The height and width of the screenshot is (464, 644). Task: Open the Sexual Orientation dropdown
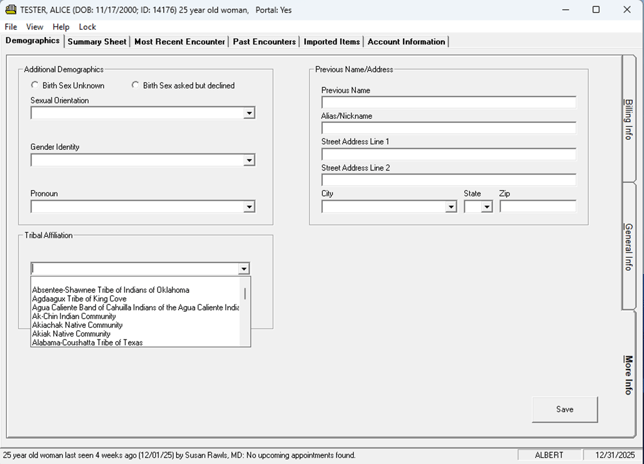pyautogui.click(x=249, y=114)
